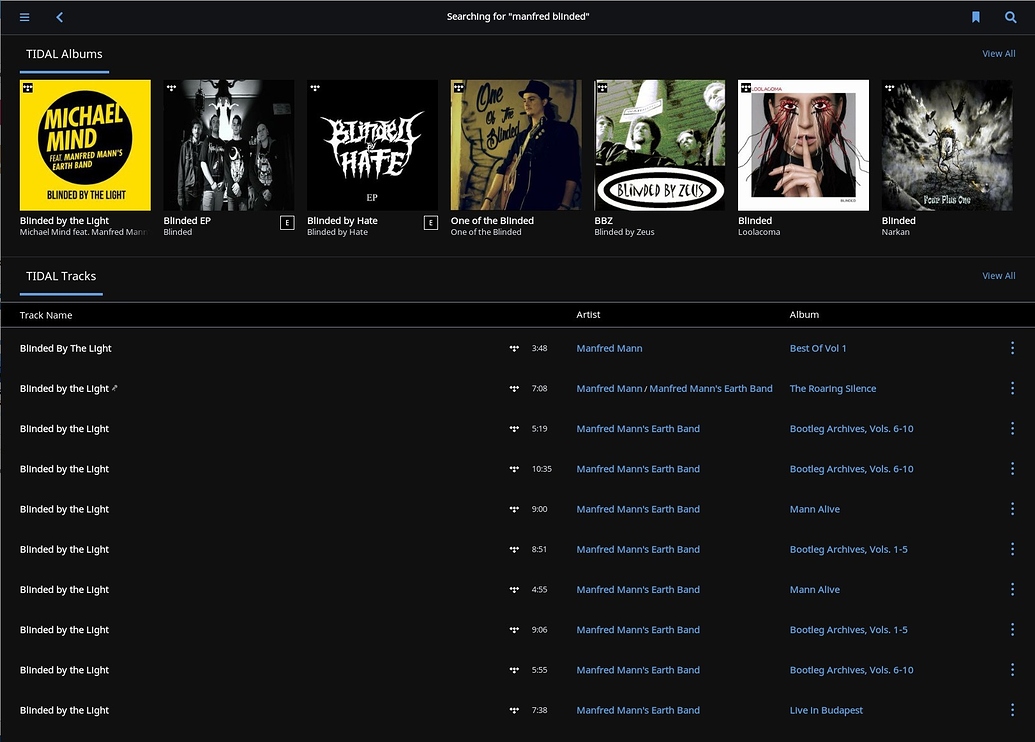Open more options for the 9:00 track

tap(1013, 509)
